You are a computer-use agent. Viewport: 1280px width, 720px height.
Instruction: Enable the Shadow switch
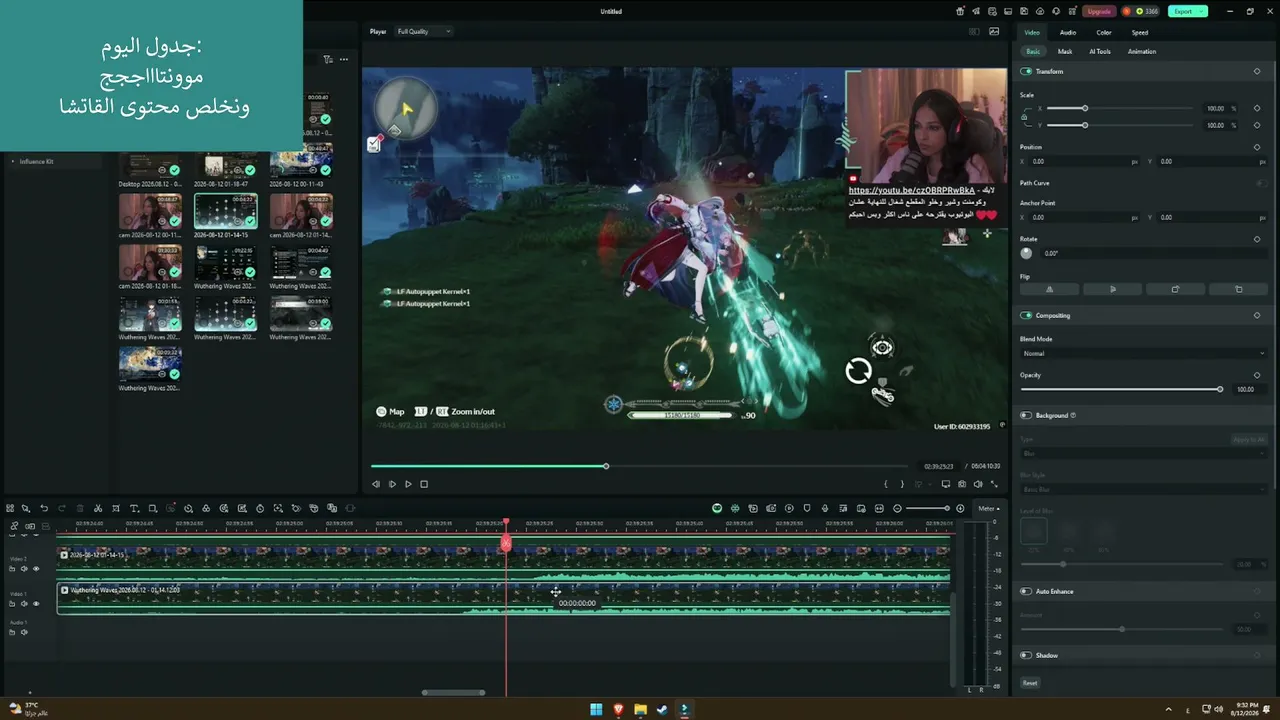click(x=1026, y=655)
